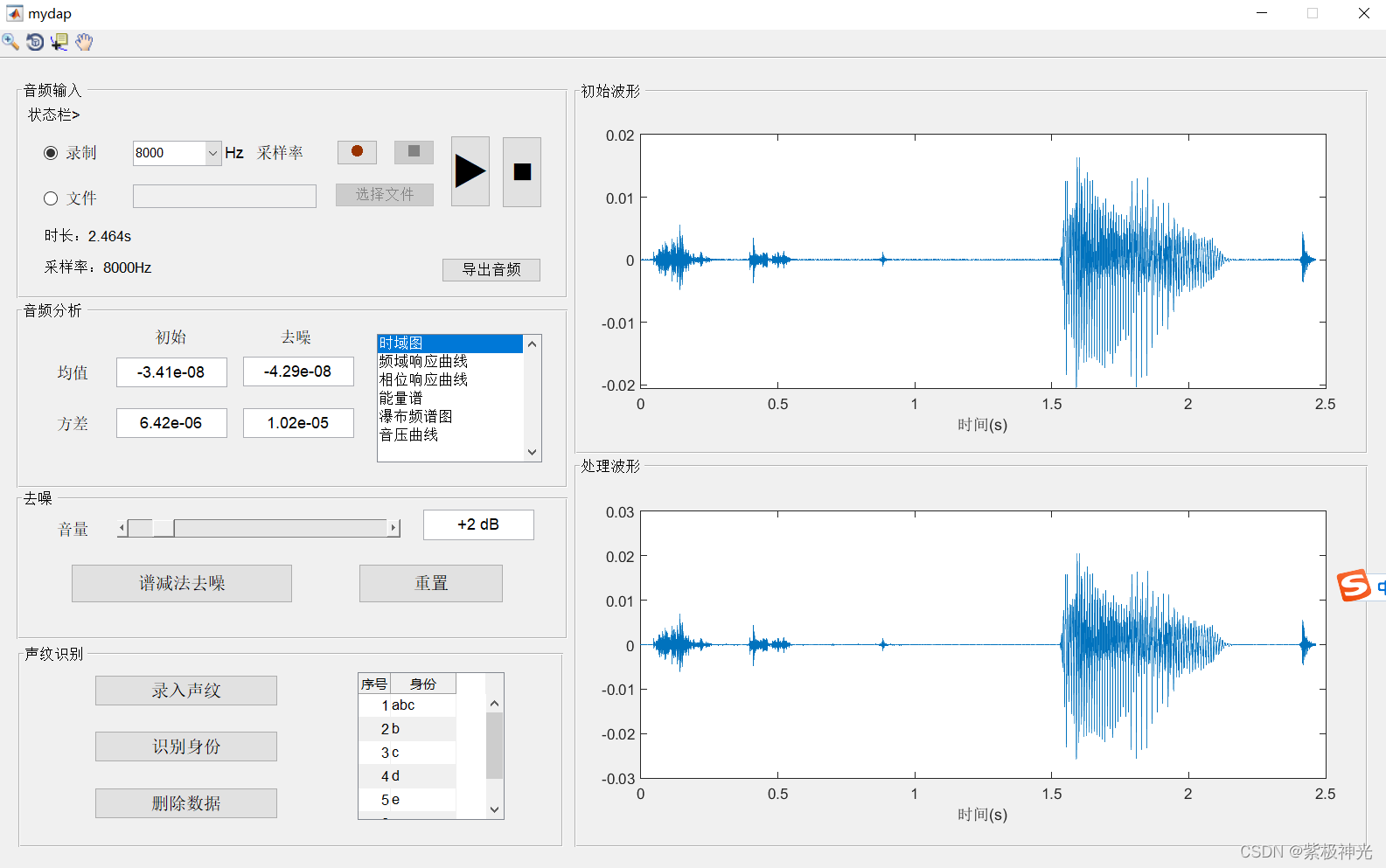
Task: Select table row 1 abc
Action: (407, 705)
